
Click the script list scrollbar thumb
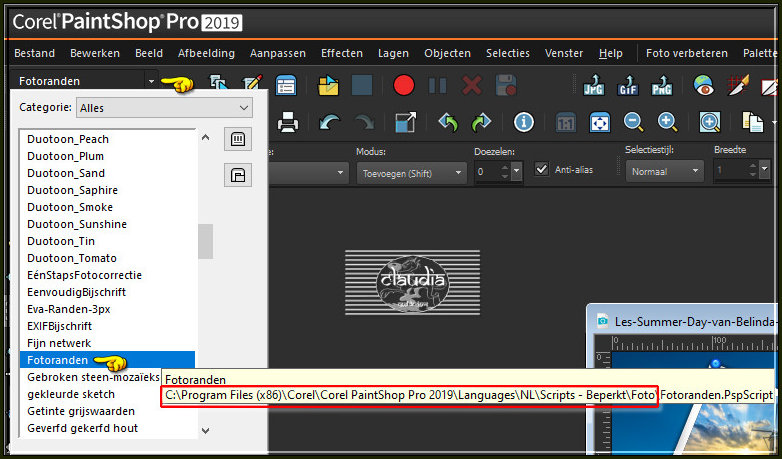point(205,241)
